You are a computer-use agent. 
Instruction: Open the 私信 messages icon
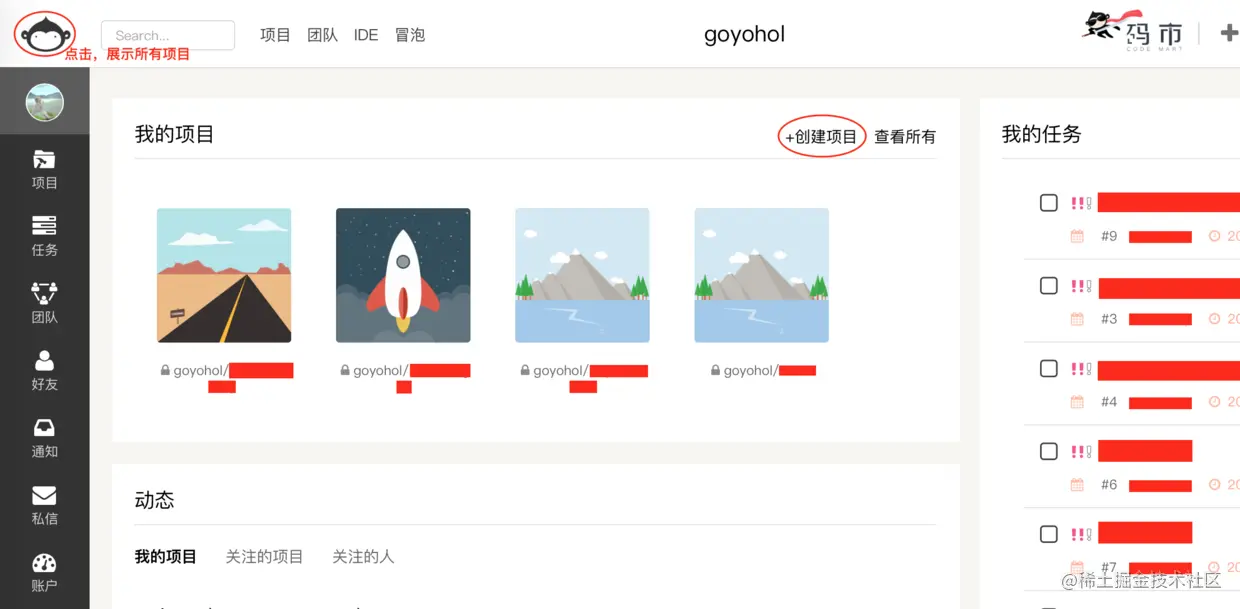(x=44, y=504)
